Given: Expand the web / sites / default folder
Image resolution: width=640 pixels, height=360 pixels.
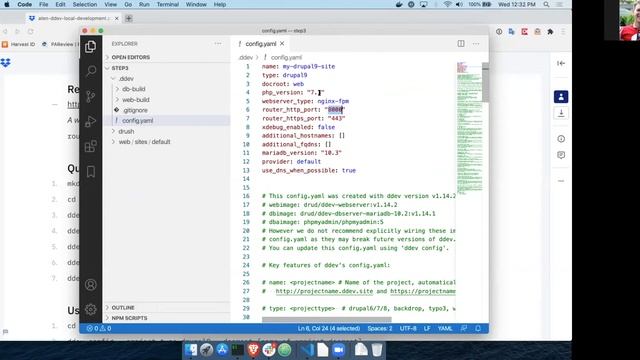Looking at the screenshot, I should tap(168, 142).
